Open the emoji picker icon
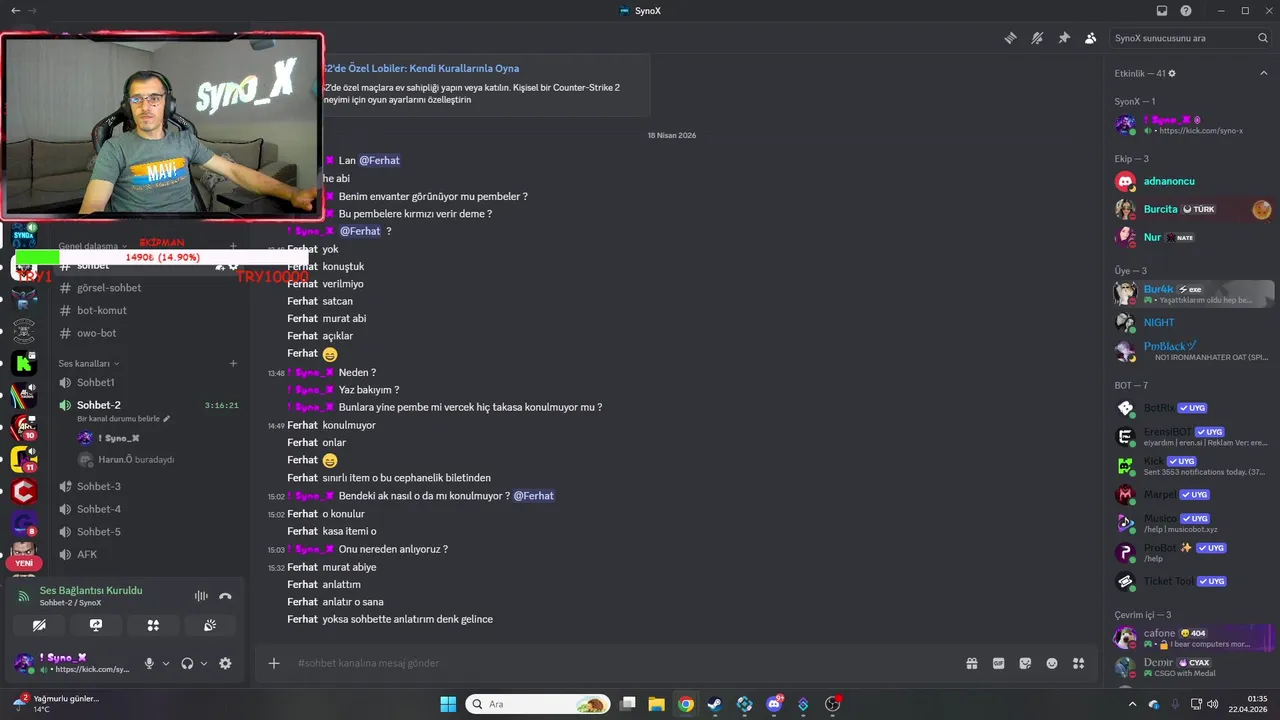 pos(1052,663)
